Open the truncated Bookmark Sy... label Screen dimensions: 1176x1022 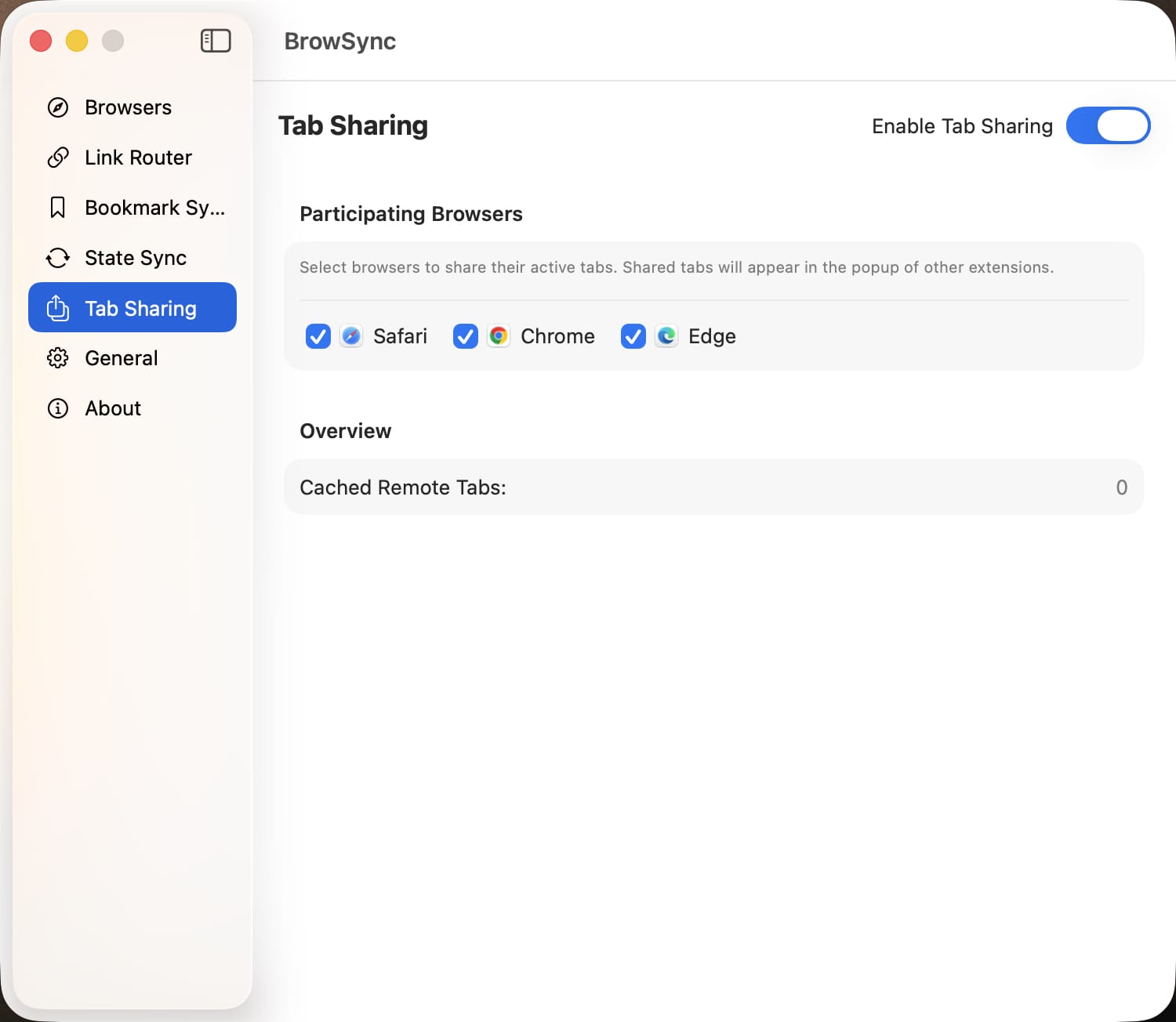(x=154, y=208)
